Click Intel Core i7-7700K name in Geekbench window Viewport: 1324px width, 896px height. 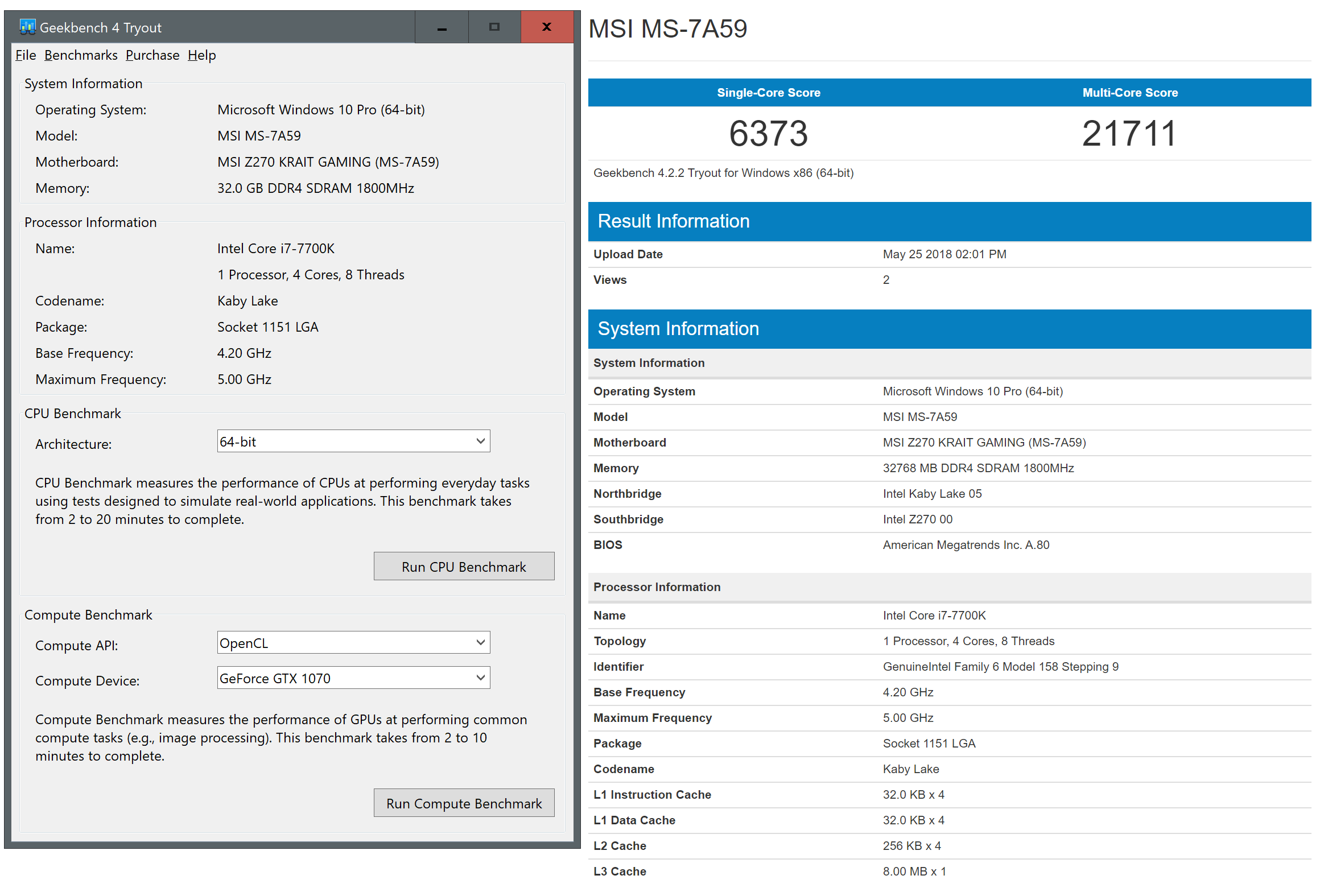pos(276,249)
